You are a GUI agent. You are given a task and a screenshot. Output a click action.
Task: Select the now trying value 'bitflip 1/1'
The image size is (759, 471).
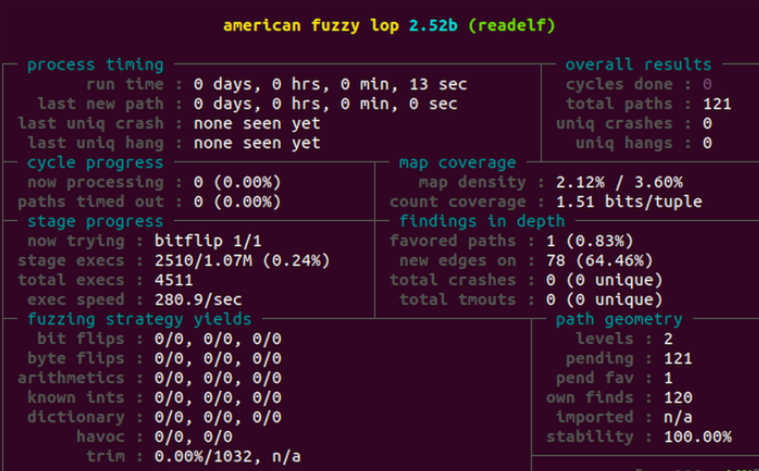208,241
